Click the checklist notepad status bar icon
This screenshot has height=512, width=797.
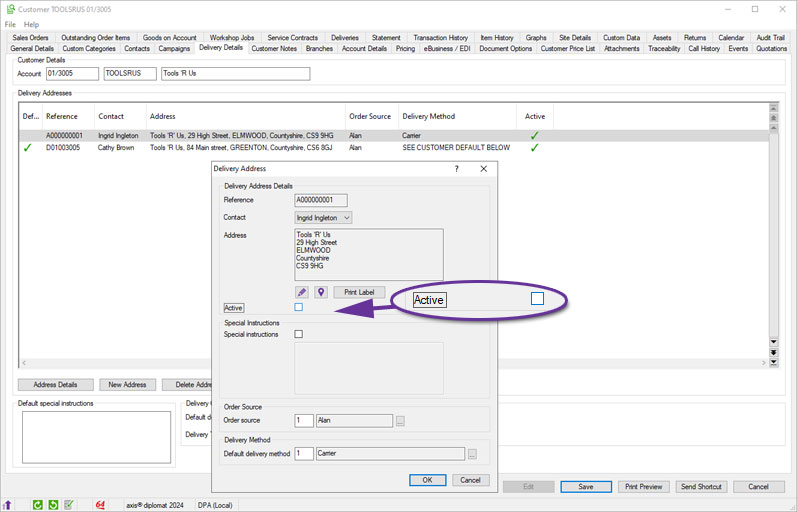tap(68, 506)
